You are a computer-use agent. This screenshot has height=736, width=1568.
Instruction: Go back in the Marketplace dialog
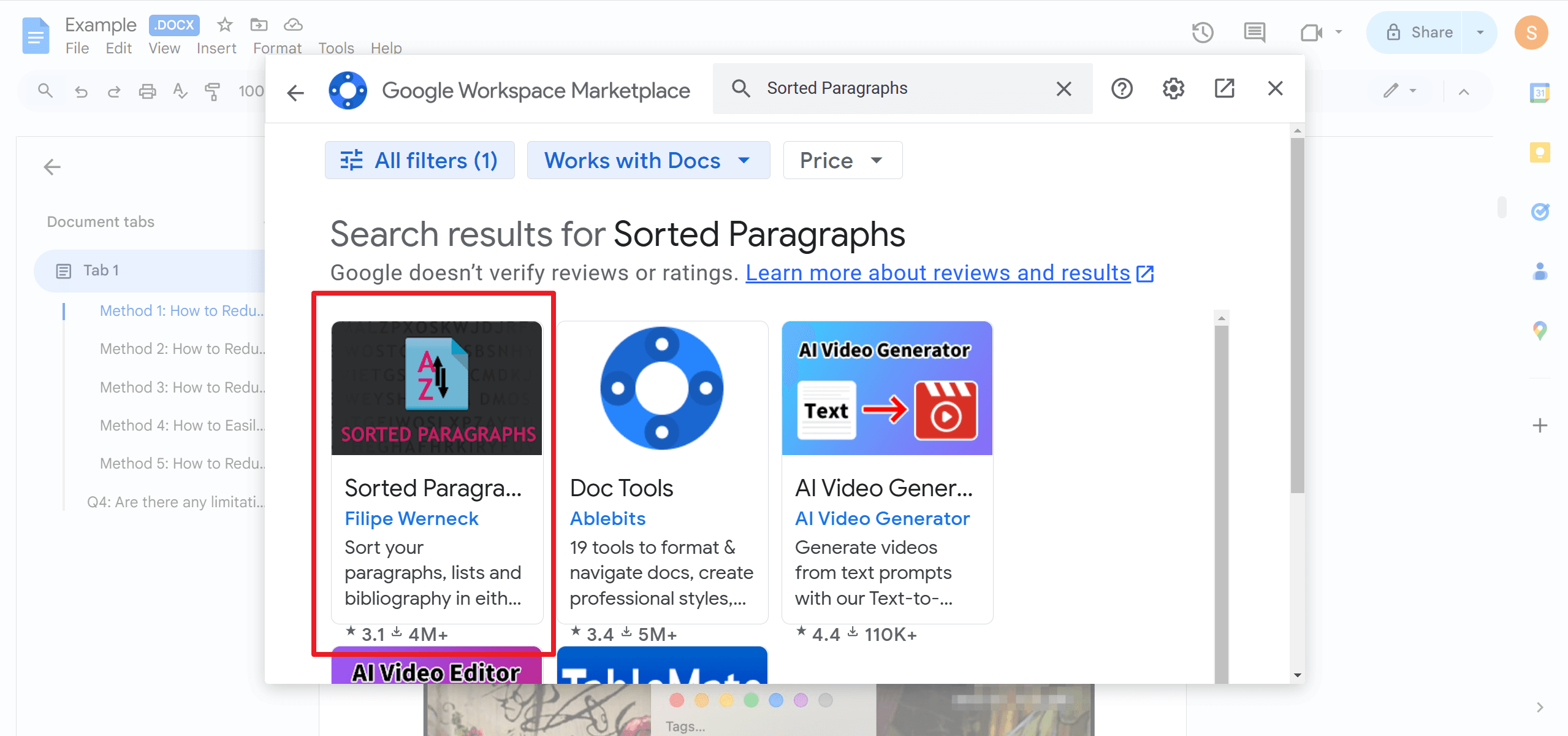pyautogui.click(x=295, y=93)
